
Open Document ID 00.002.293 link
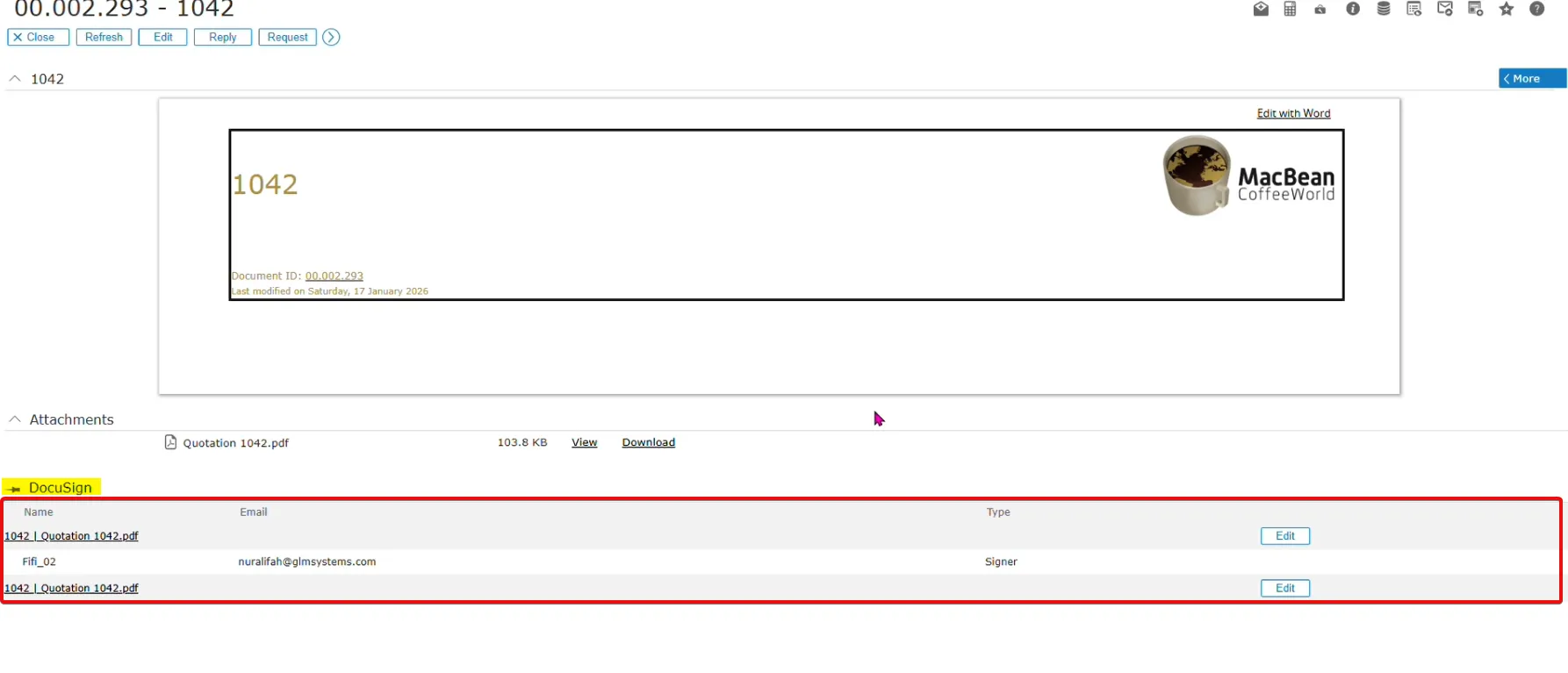[334, 276]
